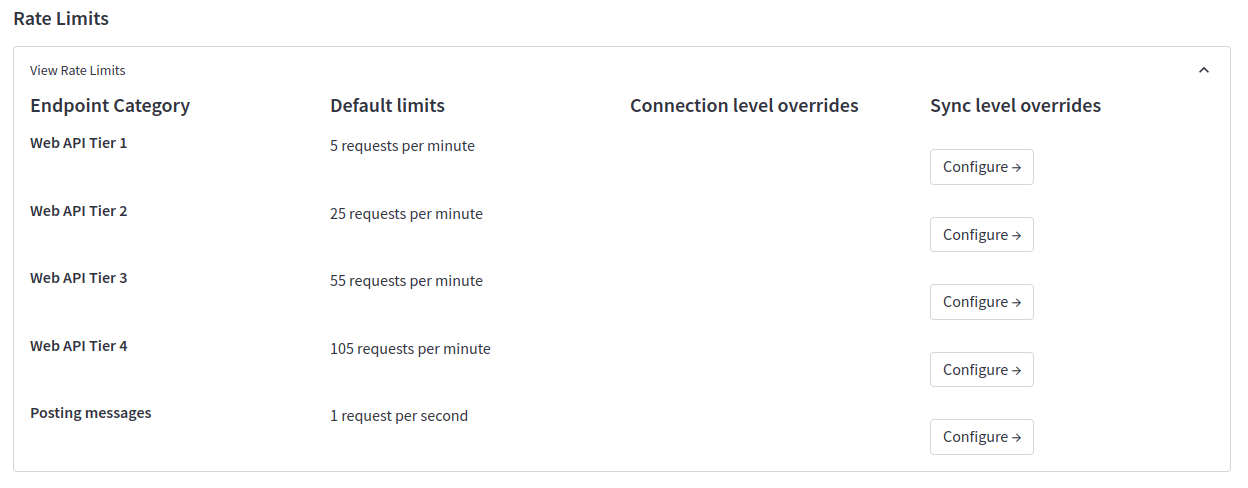Configure sync overrides for Posting messages
This screenshot has width=1248, height=488.
tap(981, 437)
